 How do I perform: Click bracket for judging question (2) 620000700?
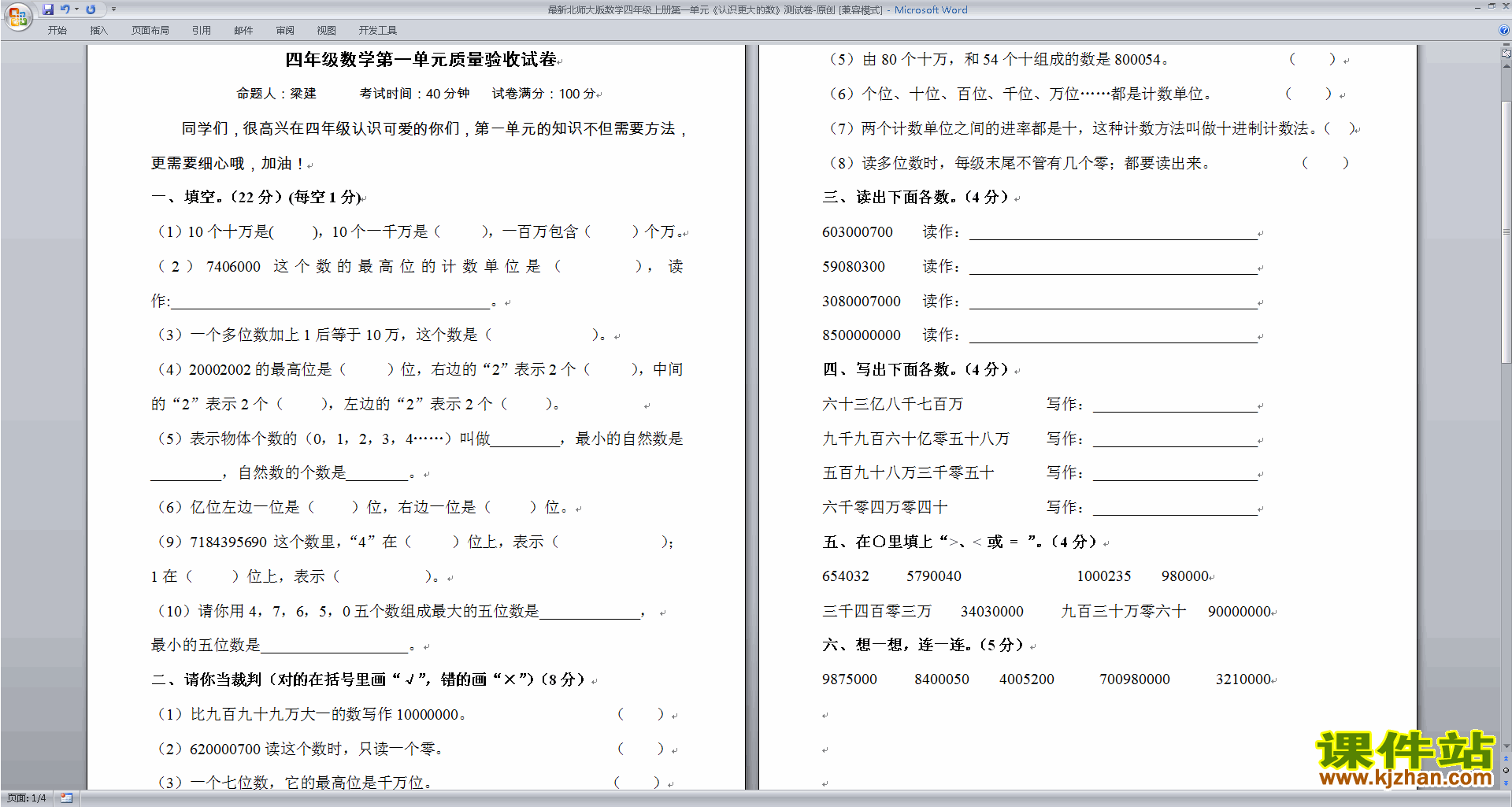click(641, 749)
